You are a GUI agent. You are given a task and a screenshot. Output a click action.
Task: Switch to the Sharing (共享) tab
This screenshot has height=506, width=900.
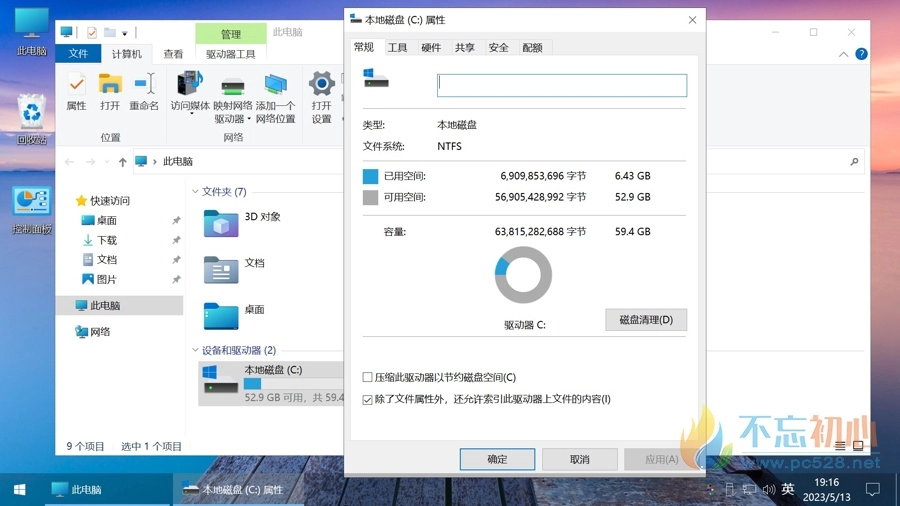pos(465,48)
